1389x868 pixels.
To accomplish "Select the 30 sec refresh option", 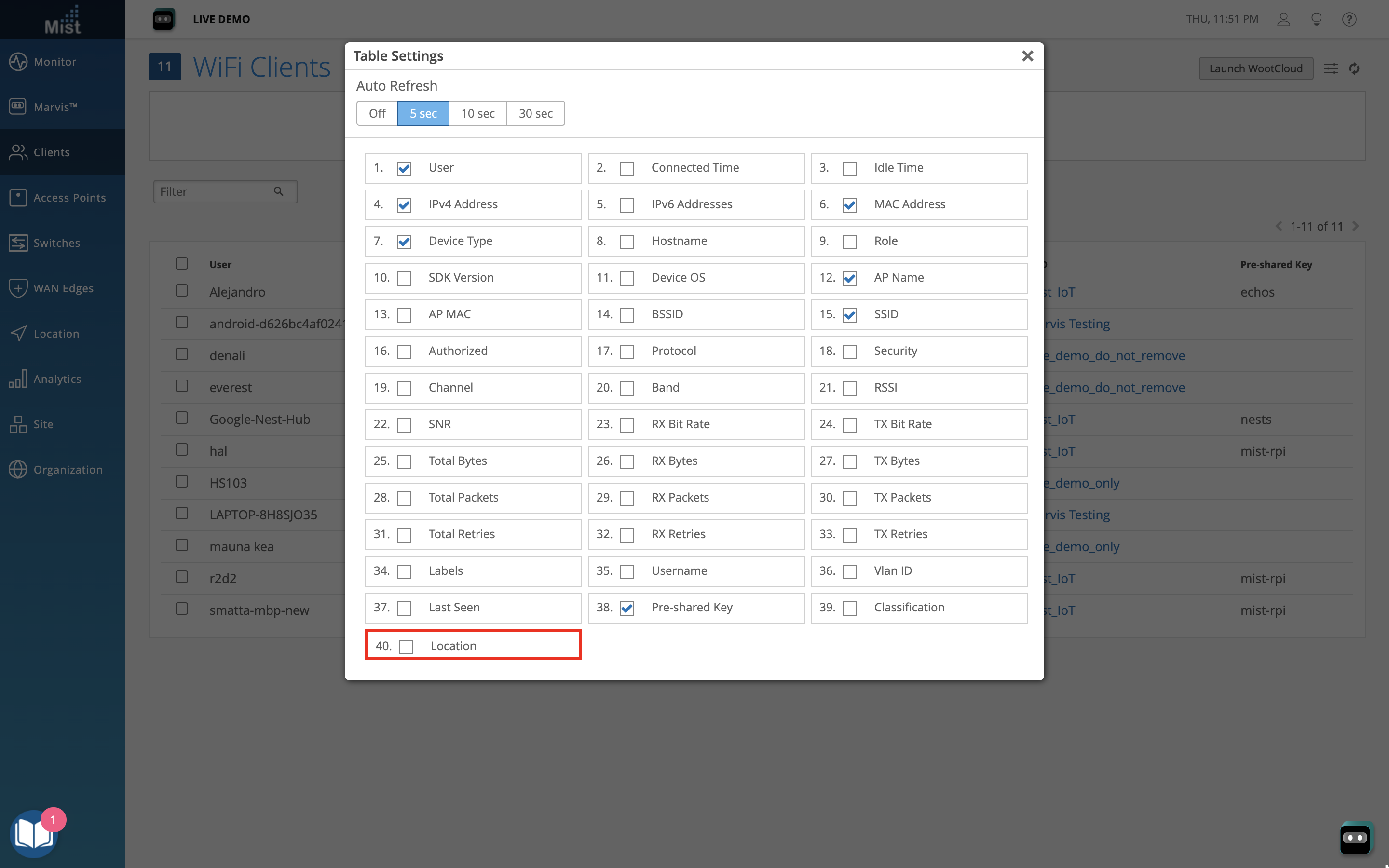I will 535,114.
